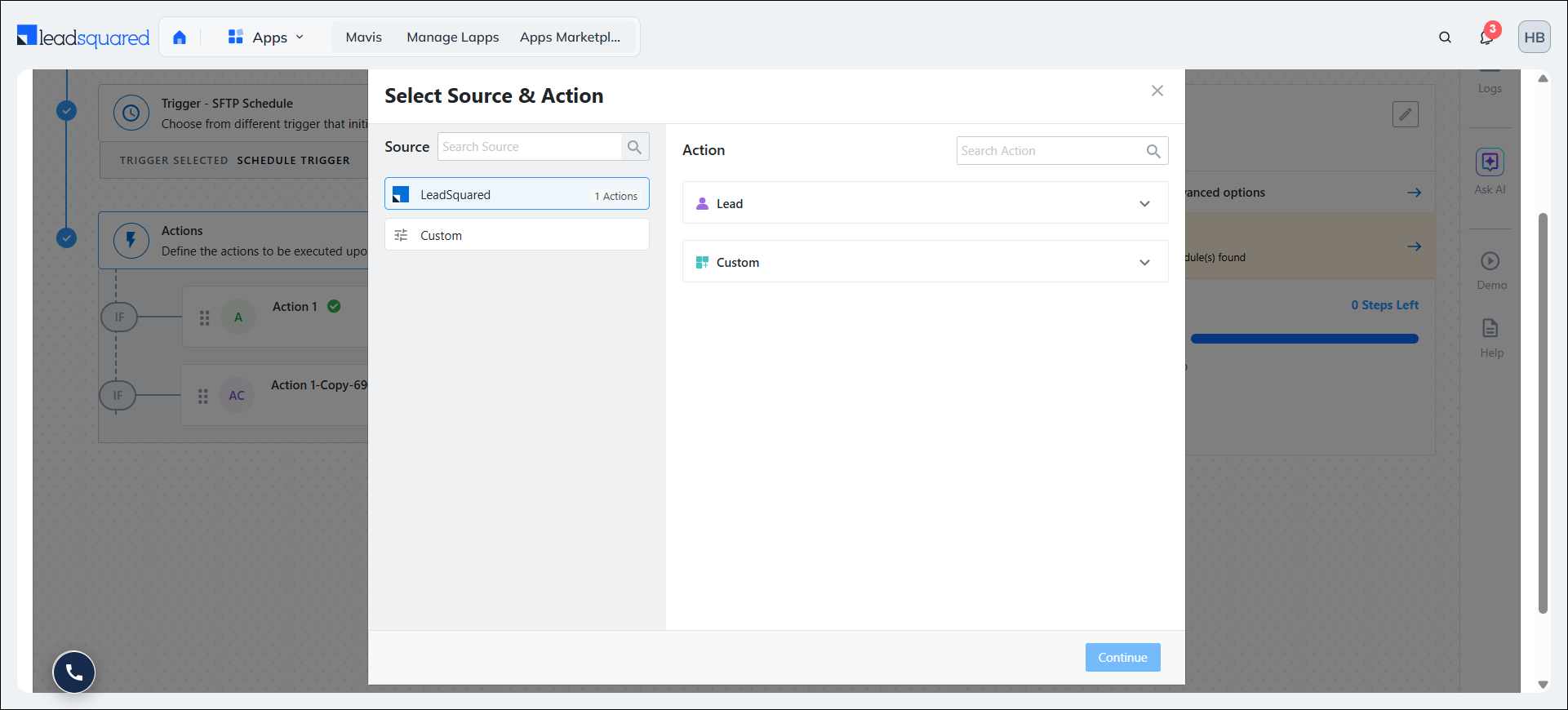This screenshot has width=1568, height=710.
Task: Click the AC avatar of Action 1-Copy
Action: 237,396
